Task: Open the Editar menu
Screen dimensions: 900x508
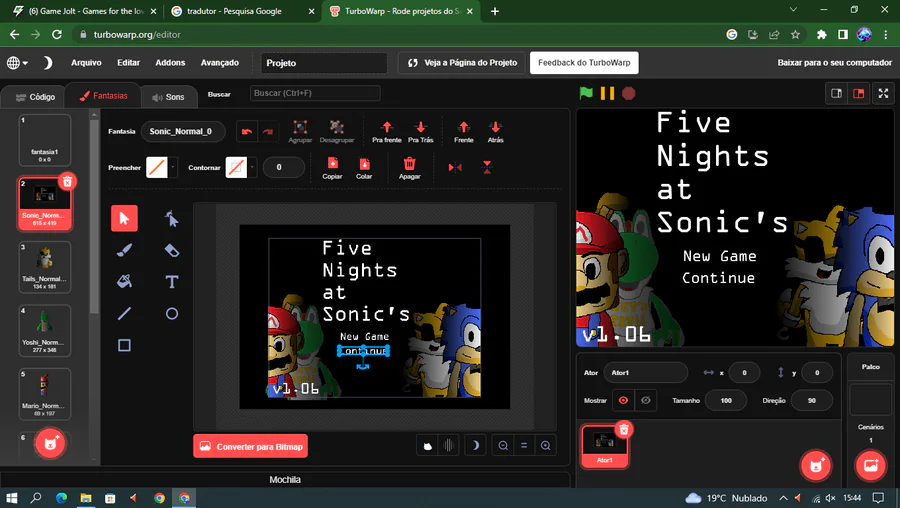Action: tap(129, 63)
